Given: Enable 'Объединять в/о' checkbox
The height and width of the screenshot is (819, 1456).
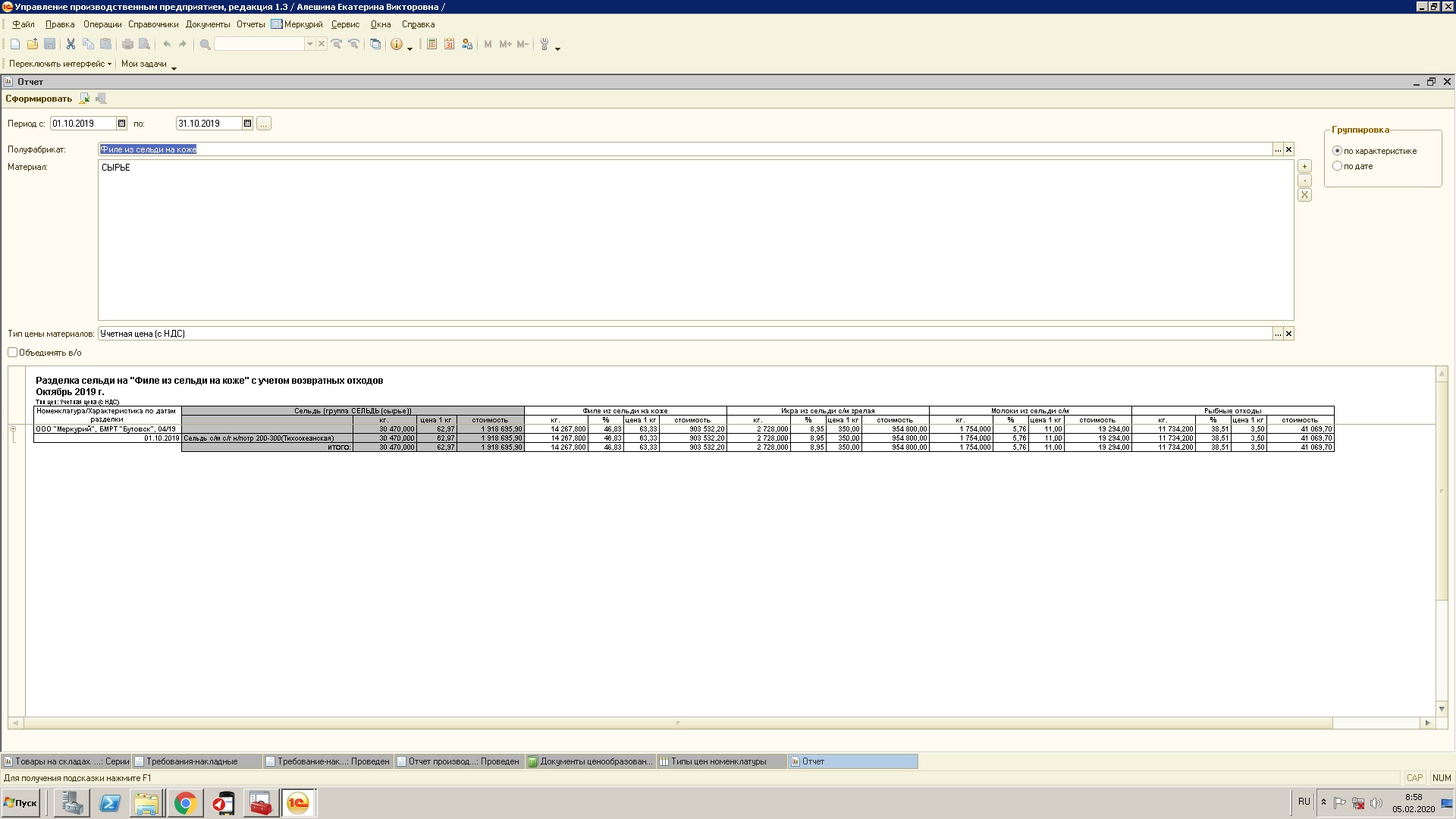Looking at the screenshot, I should pyautogui.click(x=13, y=353).
